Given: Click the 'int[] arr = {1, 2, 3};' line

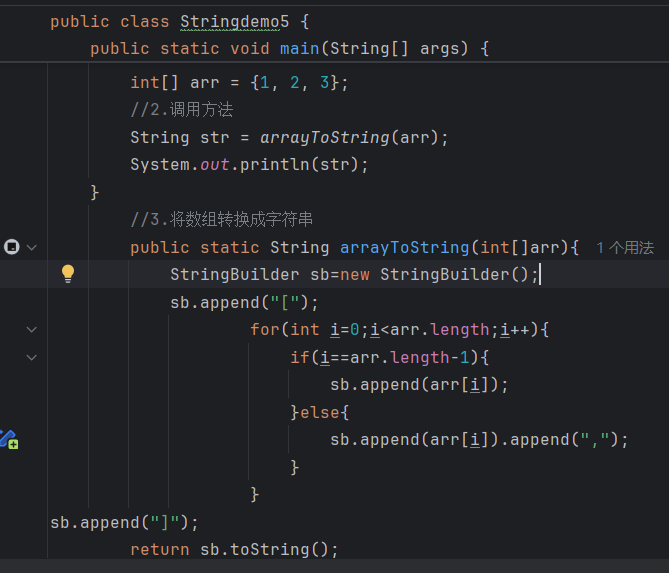Looking at the screenshot, I should click(239, 82).
